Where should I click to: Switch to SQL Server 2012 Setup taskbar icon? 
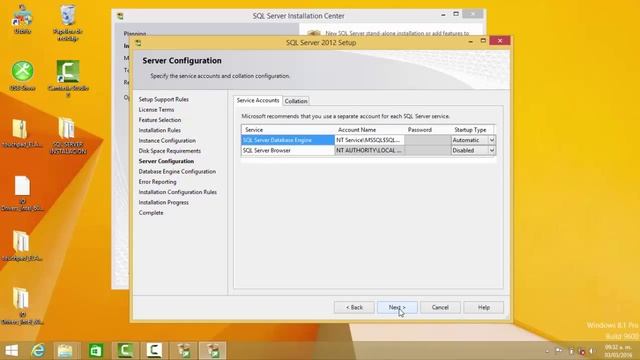click(x=212, y=351)
